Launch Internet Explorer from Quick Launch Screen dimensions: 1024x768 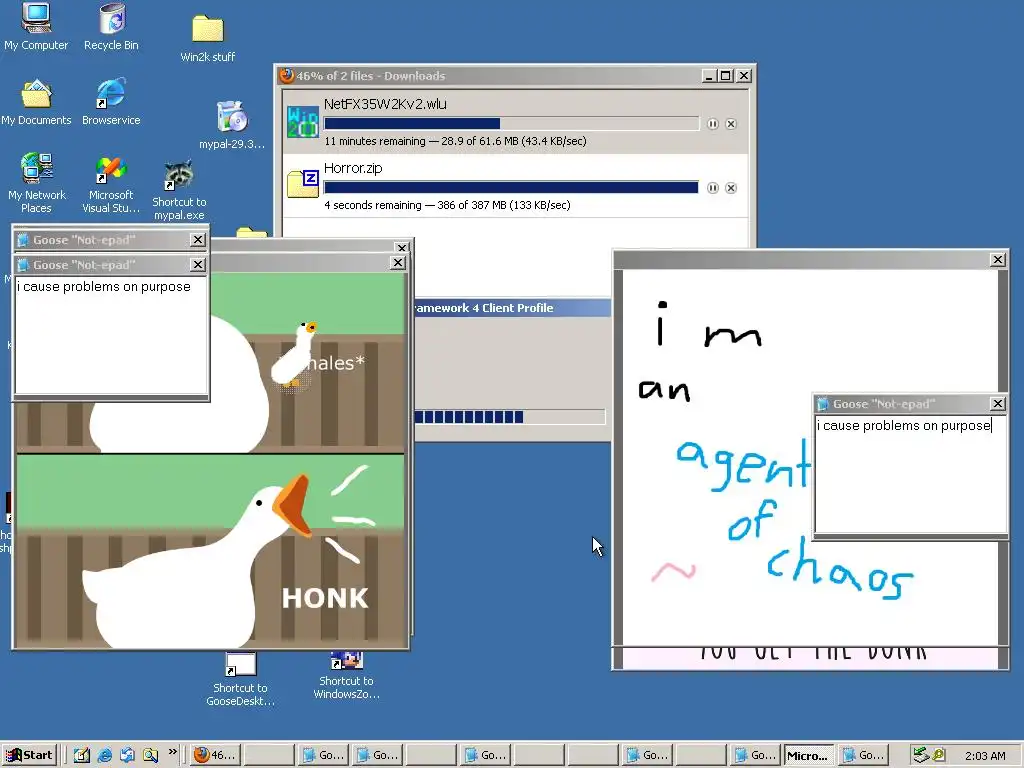coord(104,755)
